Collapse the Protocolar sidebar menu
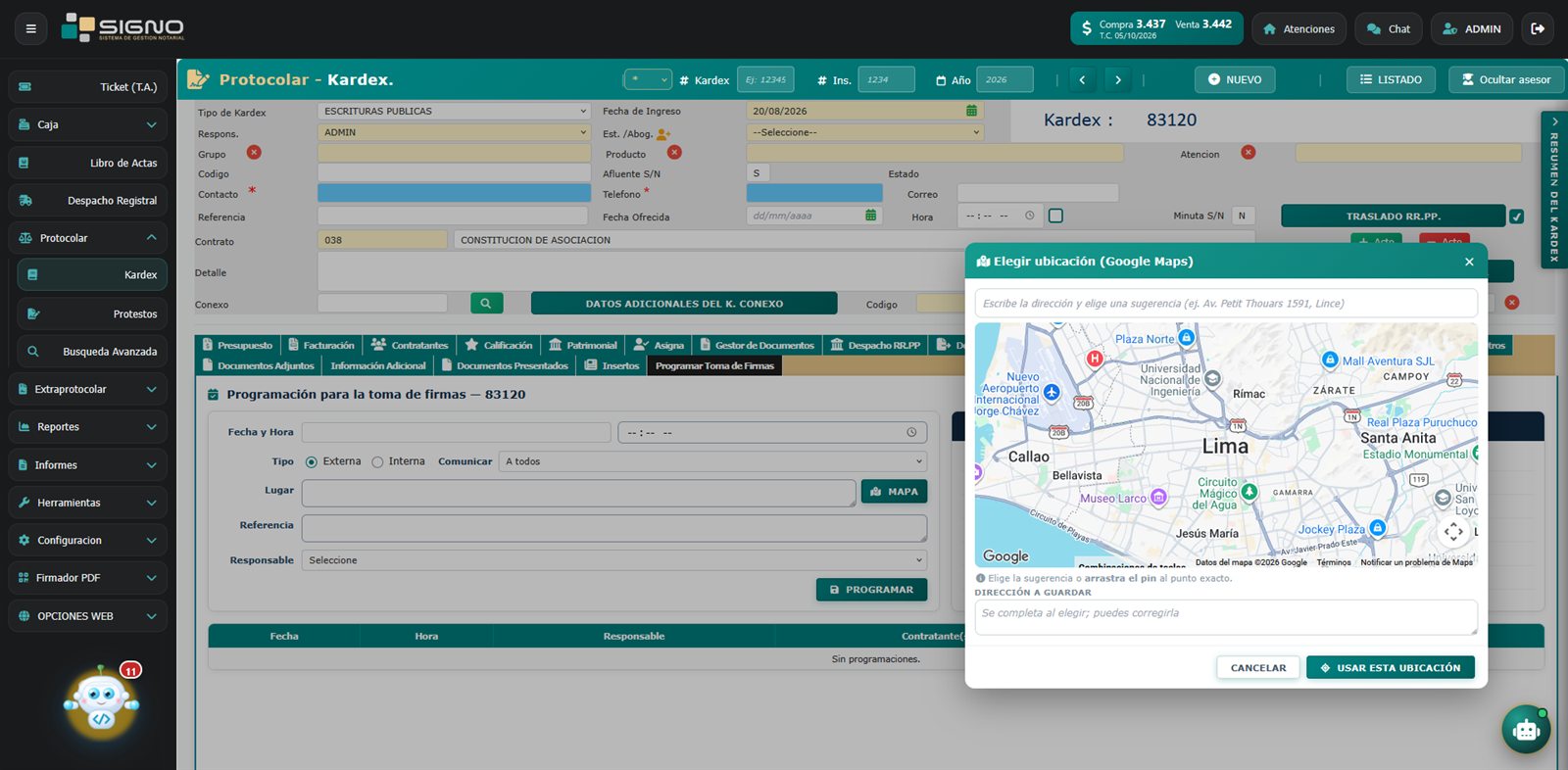 [x=88, y=238]
